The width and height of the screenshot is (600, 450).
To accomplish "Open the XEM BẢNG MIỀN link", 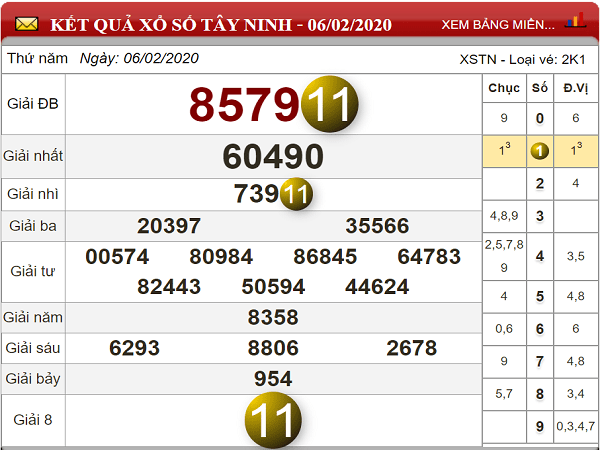I will coord(498,24).
